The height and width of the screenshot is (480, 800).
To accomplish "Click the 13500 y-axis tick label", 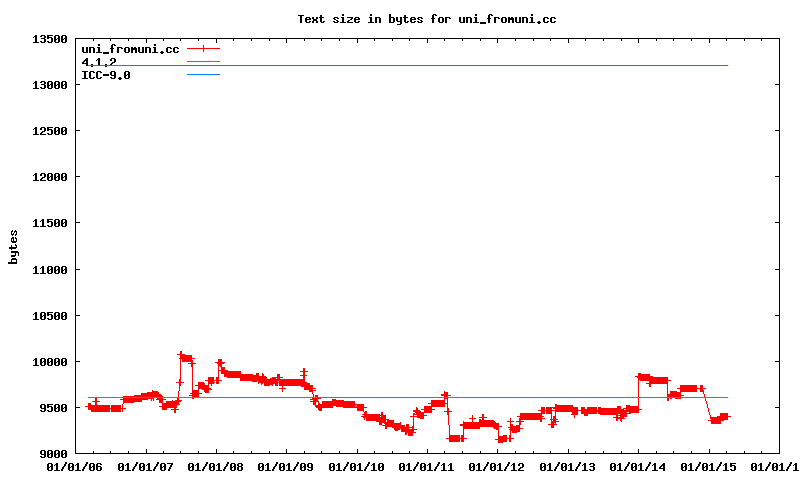I will tap(49, 39).
